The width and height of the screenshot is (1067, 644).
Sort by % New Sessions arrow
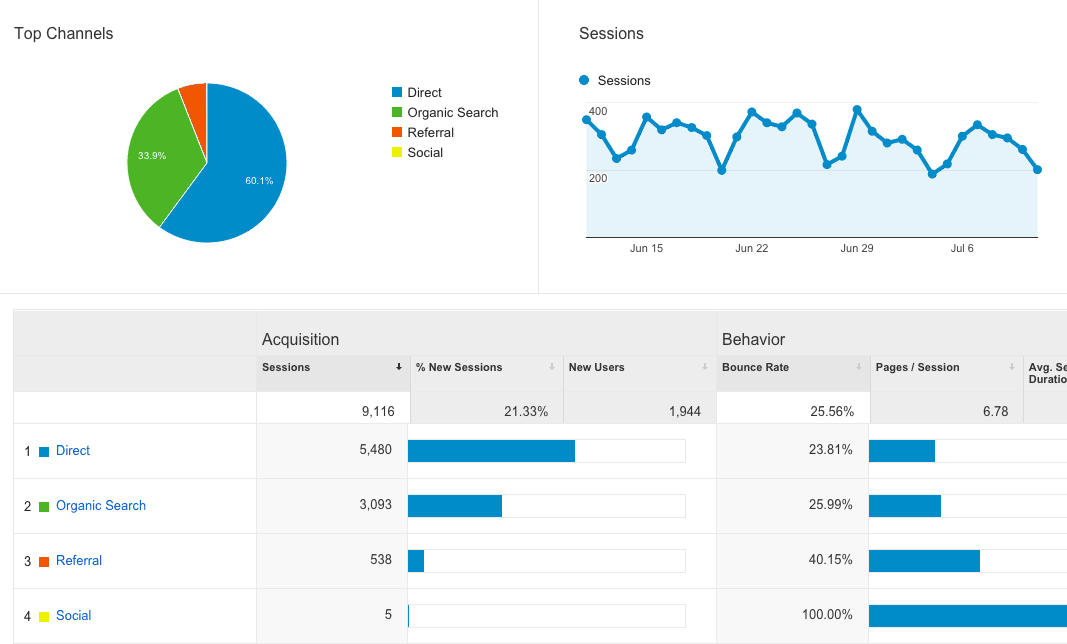(552, 368)
